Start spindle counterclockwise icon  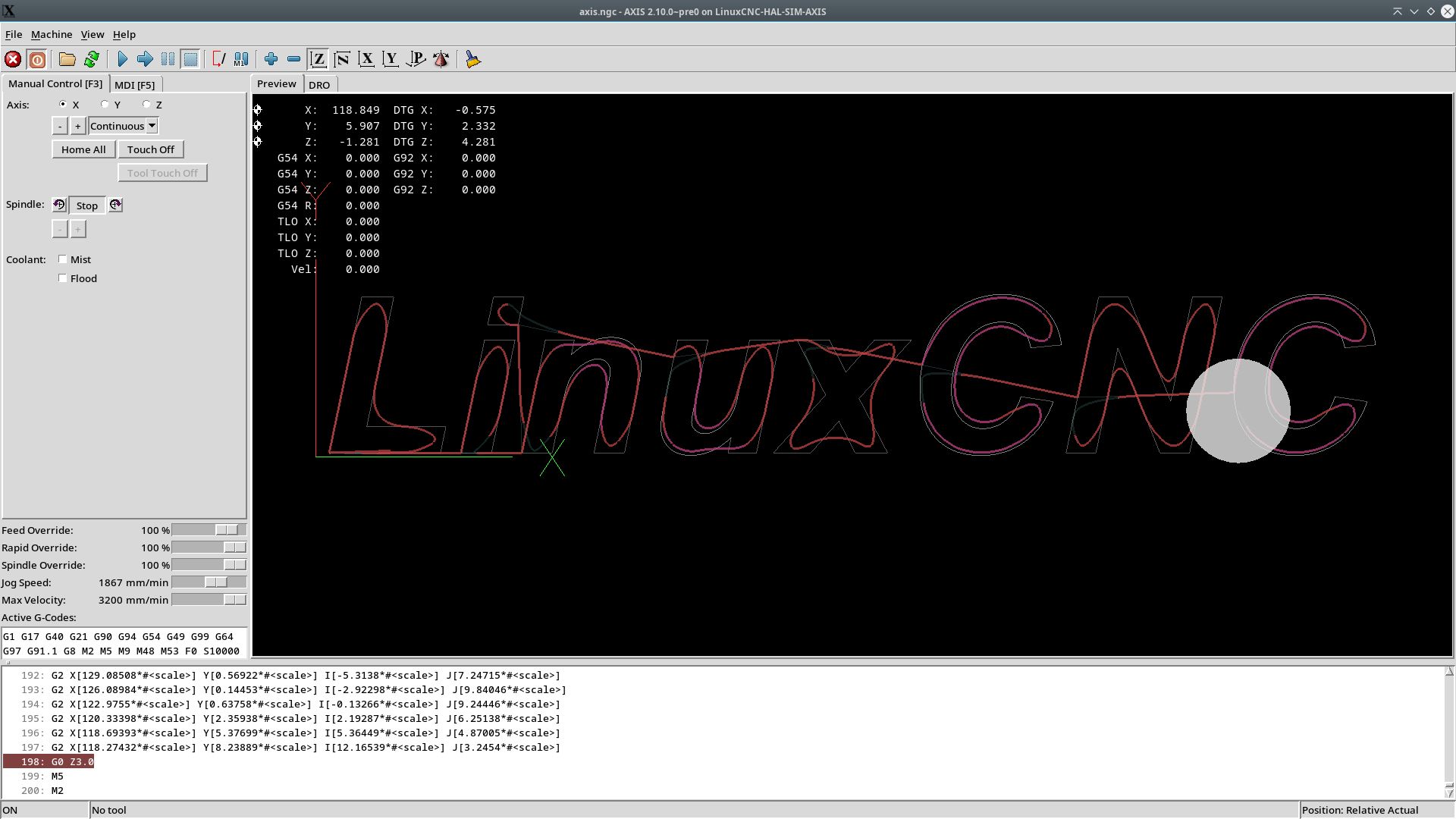(x=59, y=205)
